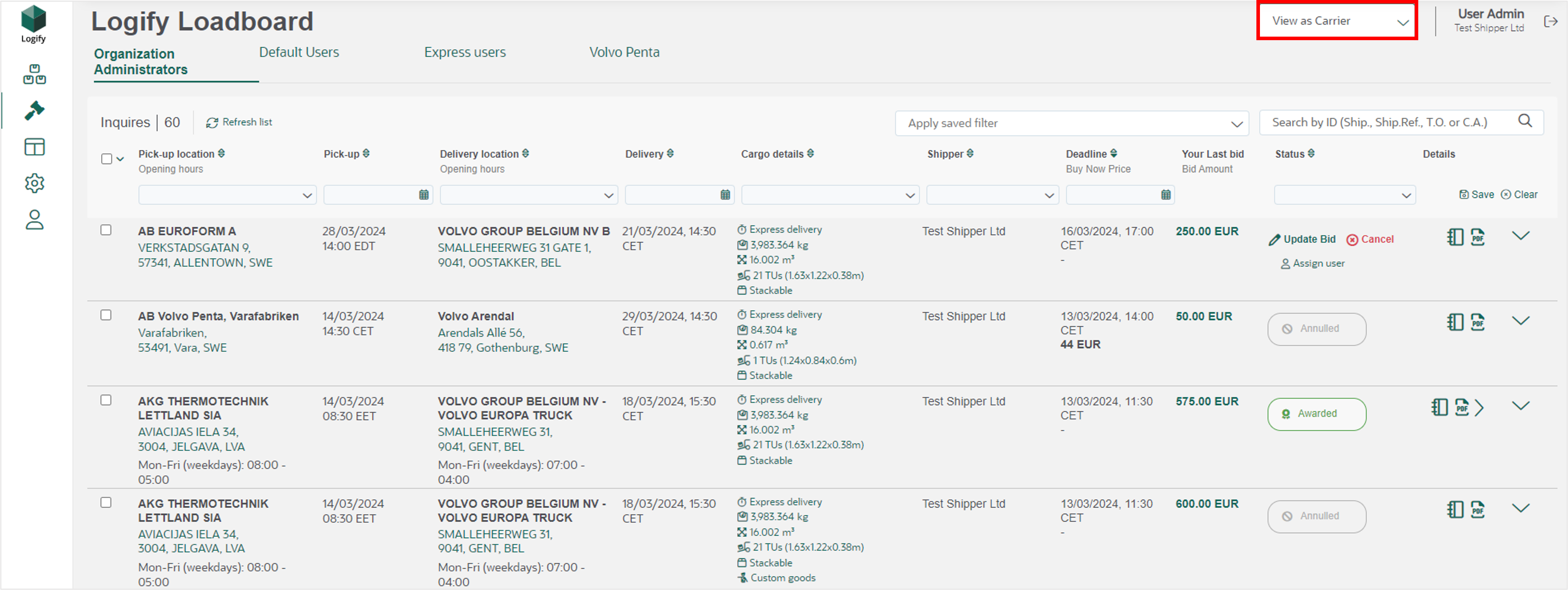Toggle the select-all header checkbox
Screen dimensions: 1568x590
[106, 159]
